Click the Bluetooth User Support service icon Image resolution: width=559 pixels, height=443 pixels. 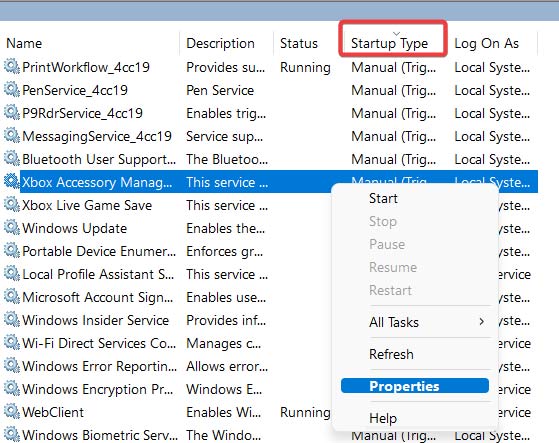[12, 159]
